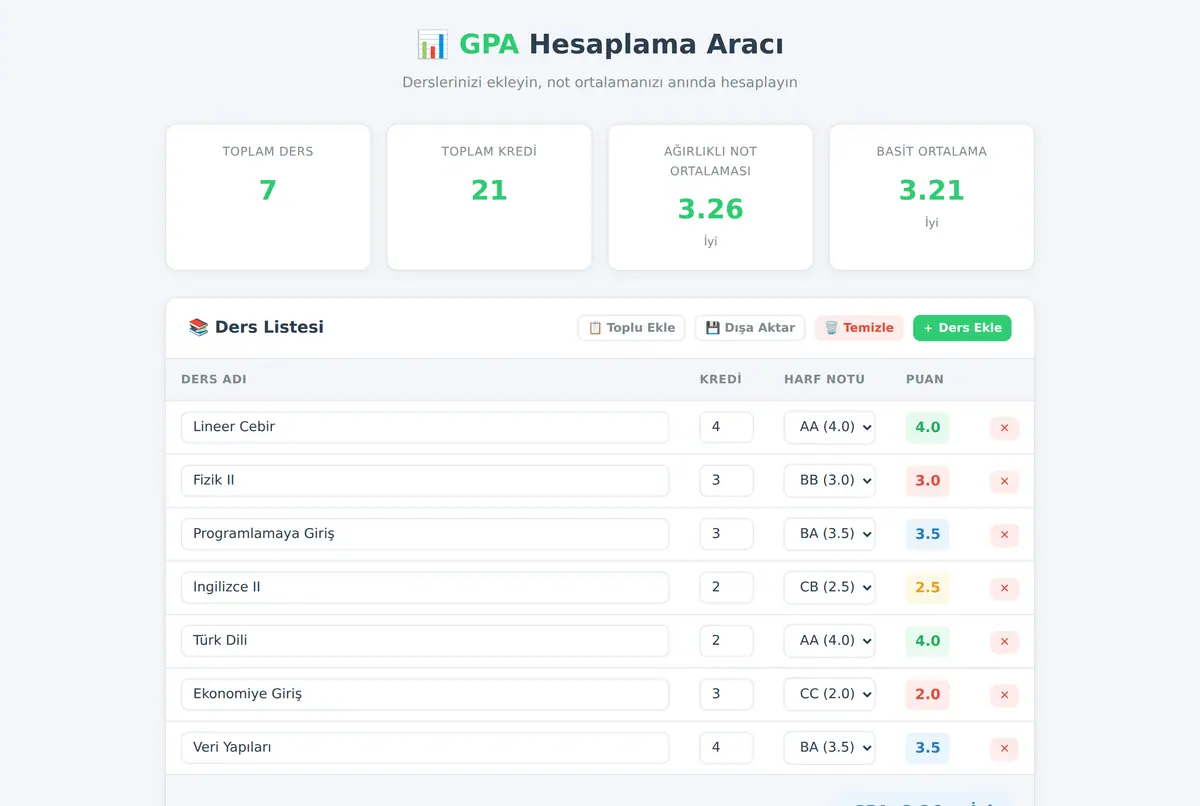Screen dimensions: 1200x806
Task: Delete the Veri Yapıları row
Action: click(1004, 748)
